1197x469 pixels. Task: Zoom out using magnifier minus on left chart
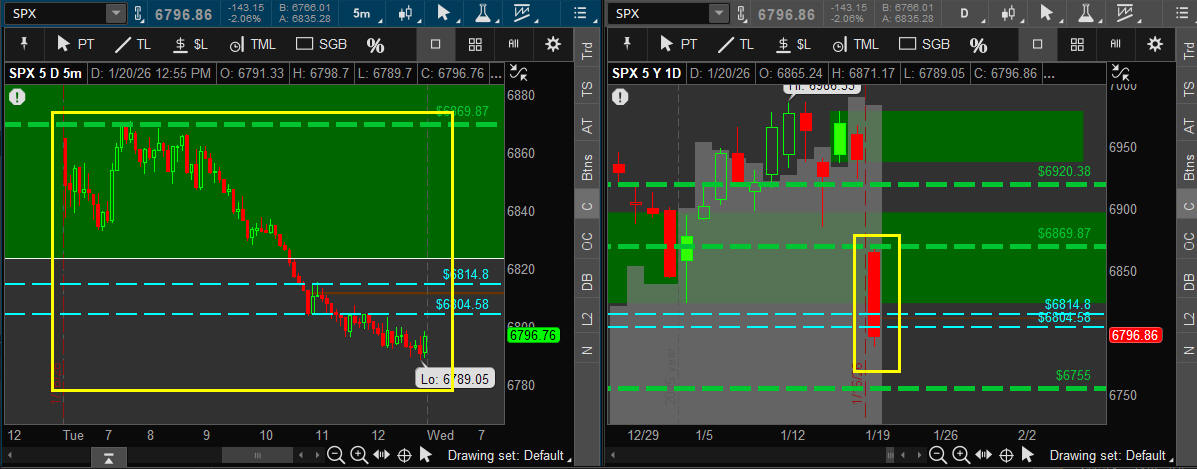[335, 455]
